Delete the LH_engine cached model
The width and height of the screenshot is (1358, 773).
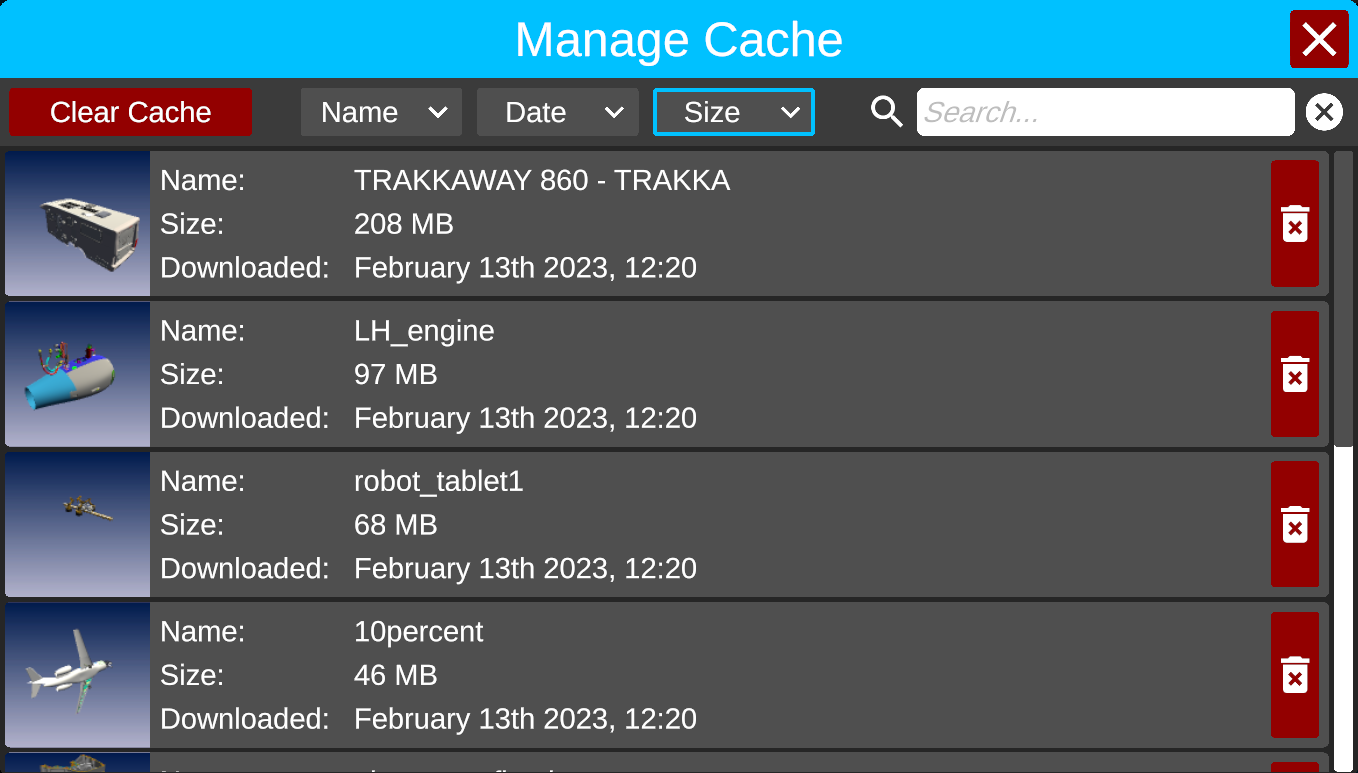click(1294, 374)
